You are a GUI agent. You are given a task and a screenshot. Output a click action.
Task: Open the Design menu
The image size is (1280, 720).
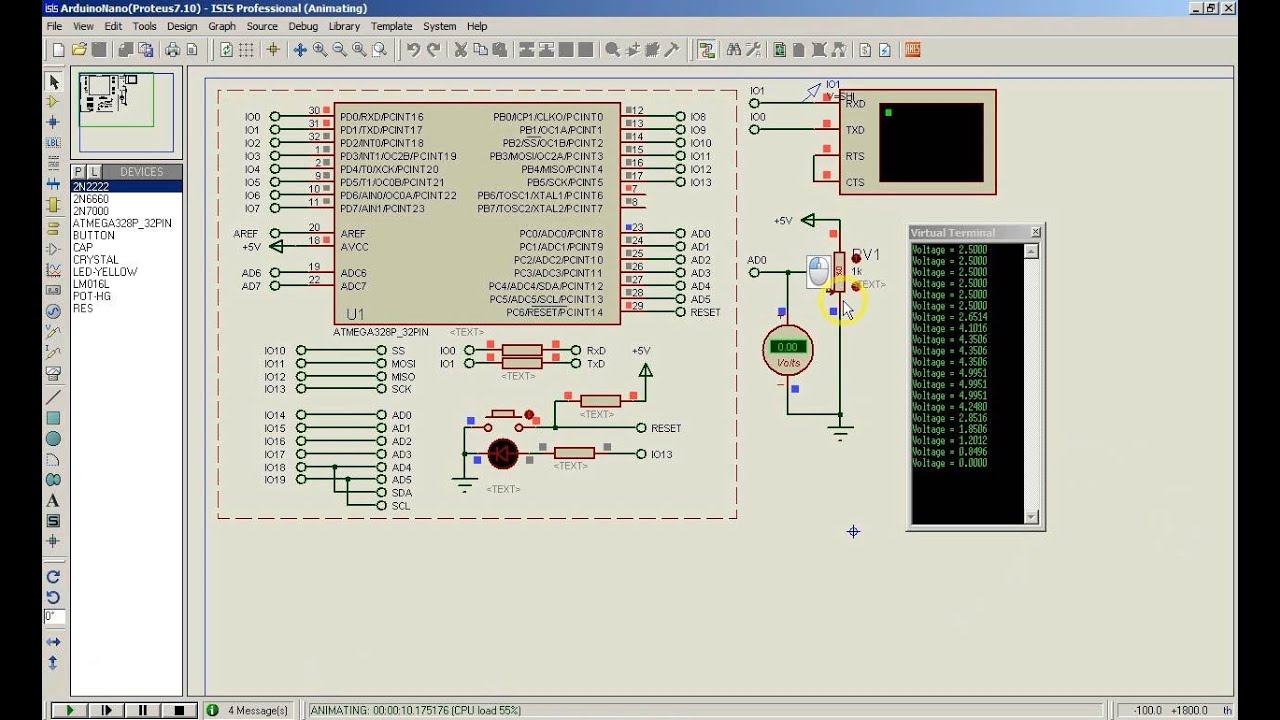point(182,26)
